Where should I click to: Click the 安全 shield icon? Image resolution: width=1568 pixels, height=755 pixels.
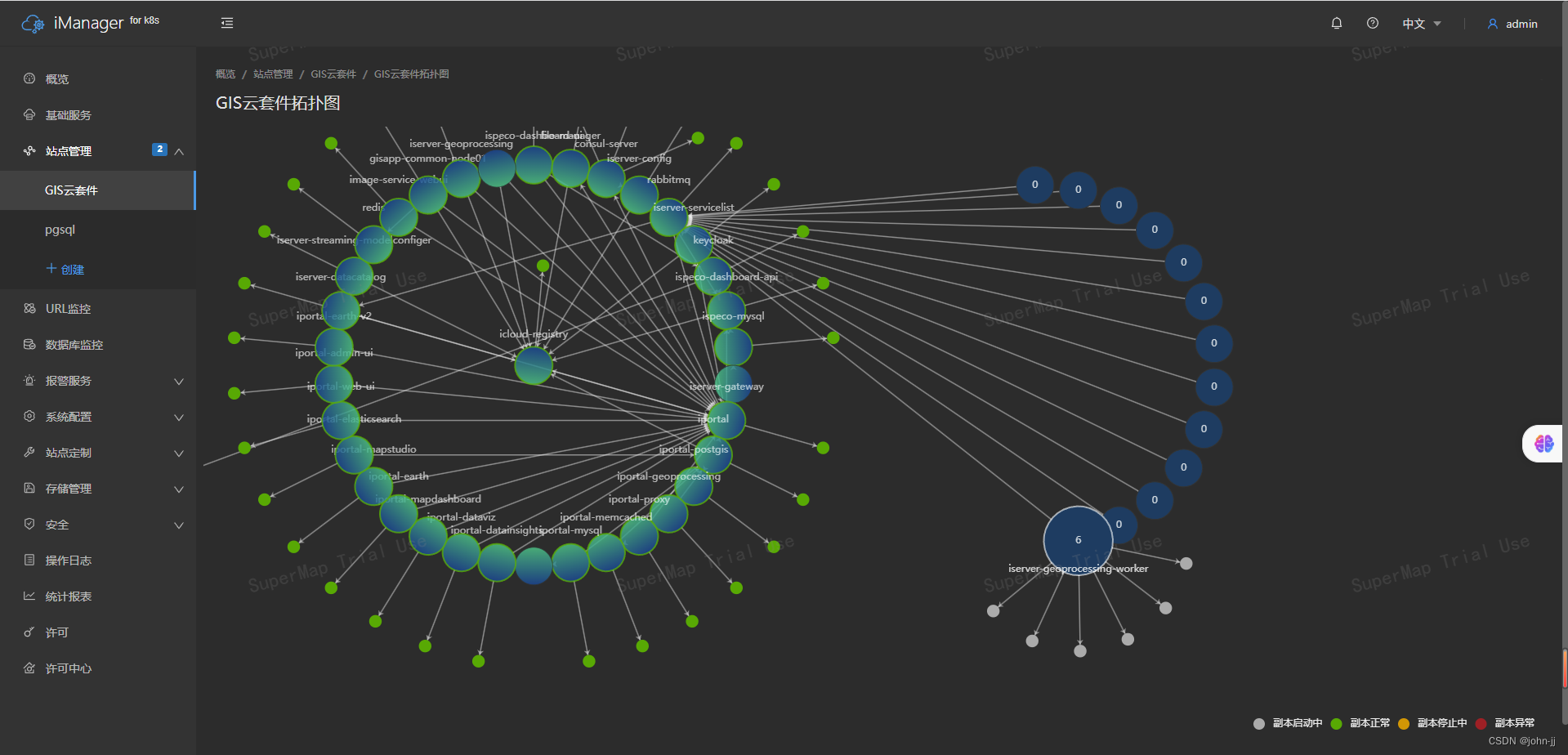point(29,524)
